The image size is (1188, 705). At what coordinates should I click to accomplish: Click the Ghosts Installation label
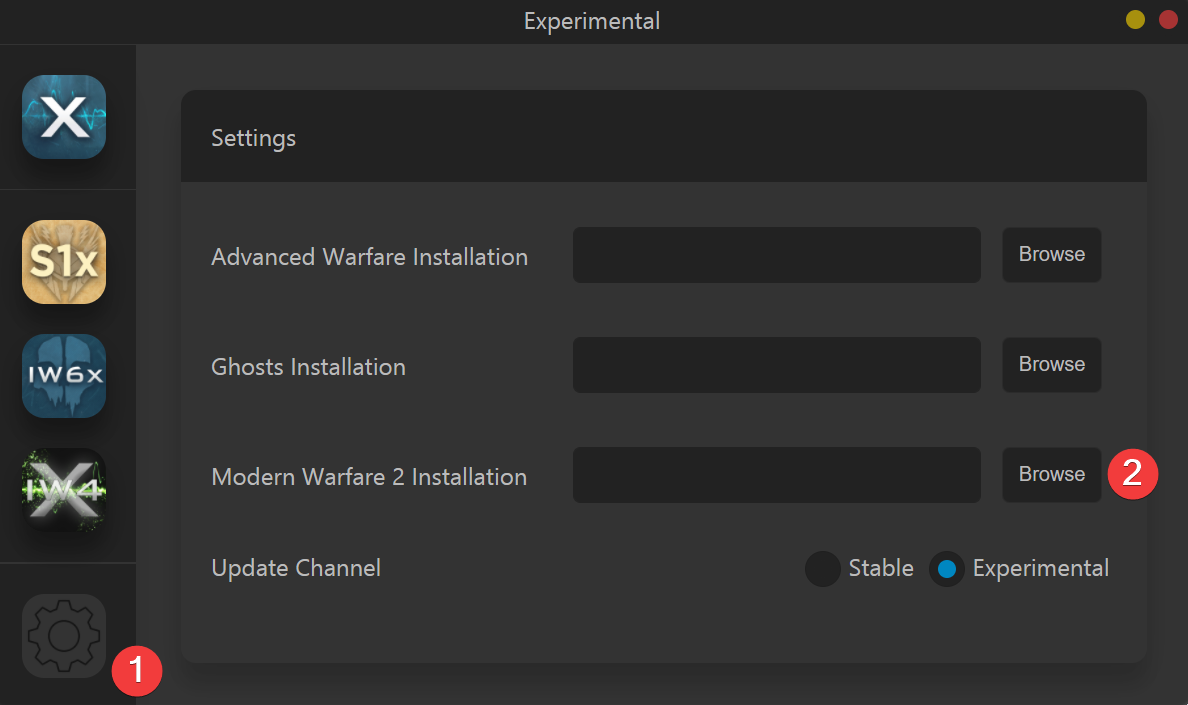pyautogui.click(x=308, y=367)
